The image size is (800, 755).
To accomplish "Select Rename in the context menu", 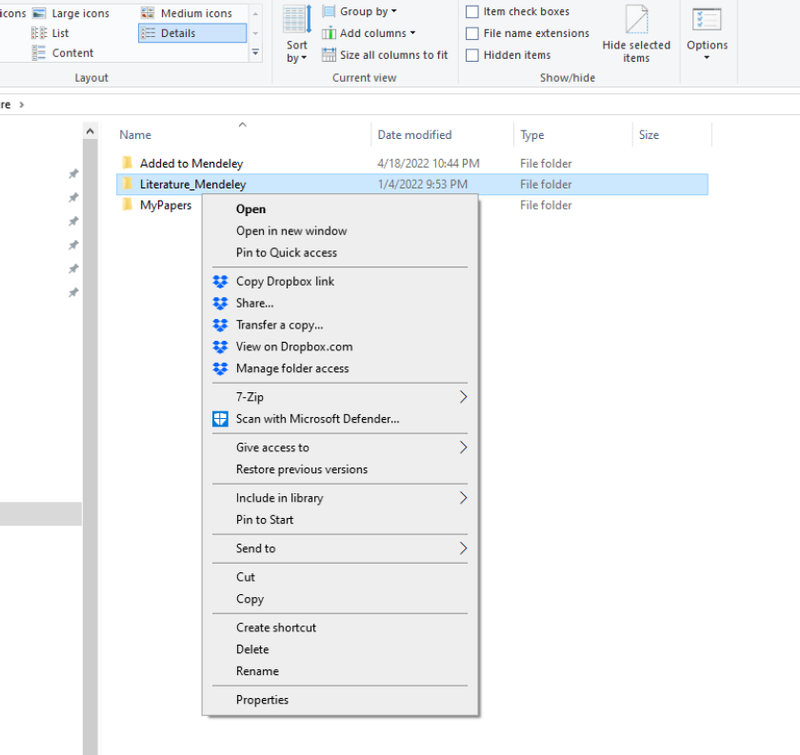I will [257, 671].
